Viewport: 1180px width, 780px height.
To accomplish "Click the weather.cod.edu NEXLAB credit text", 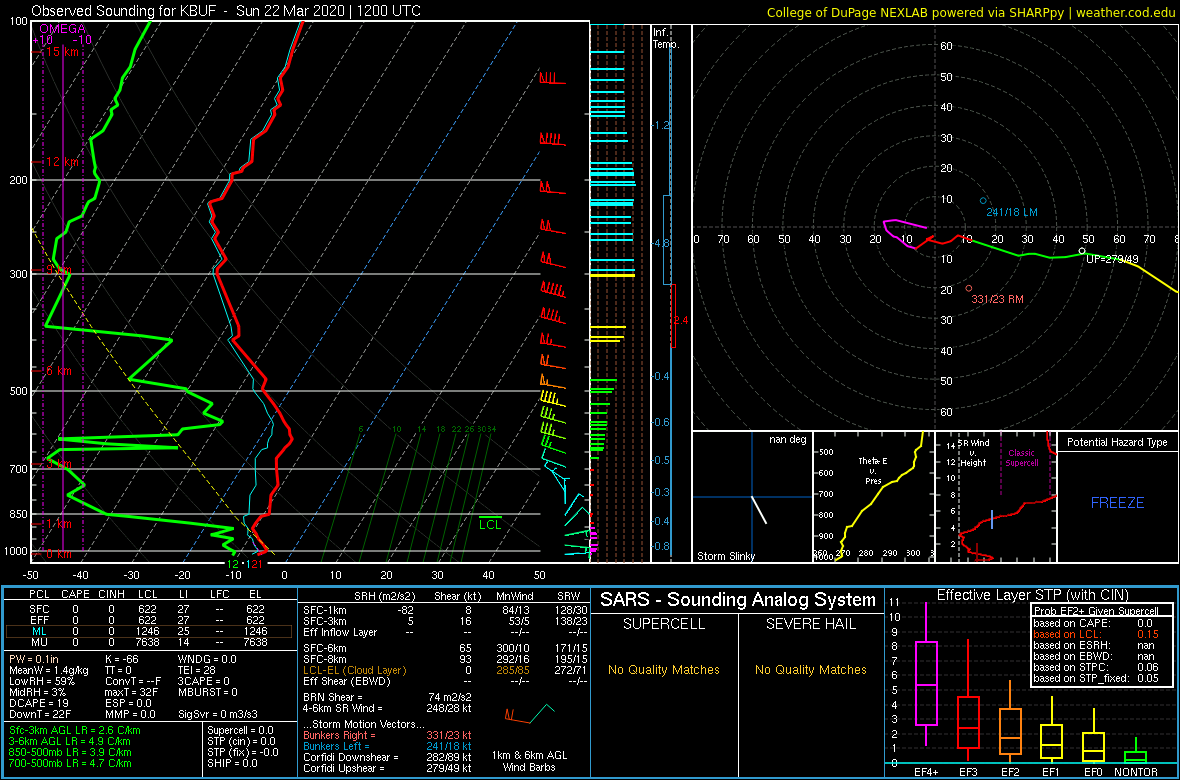I will (972, 11).
